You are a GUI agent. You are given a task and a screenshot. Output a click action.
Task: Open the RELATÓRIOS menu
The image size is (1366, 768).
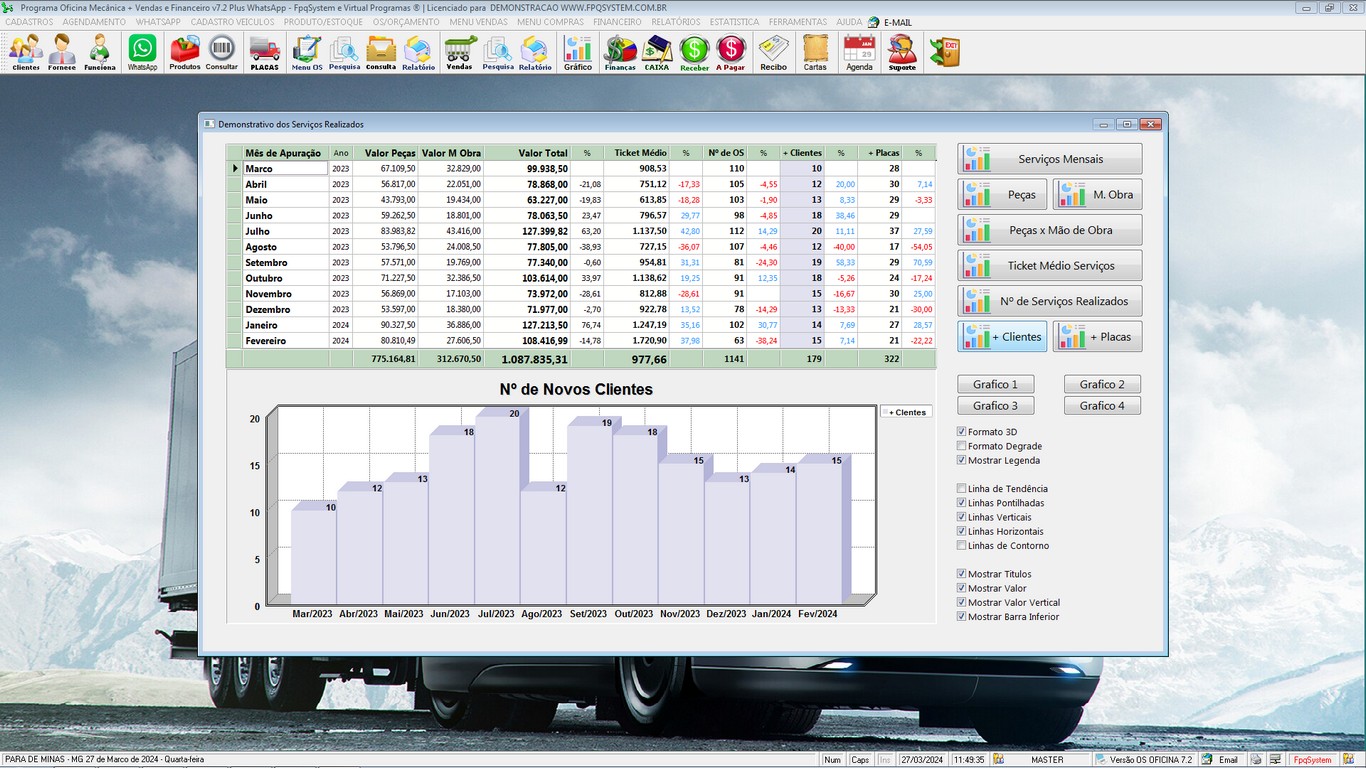[x=675, y=22]
